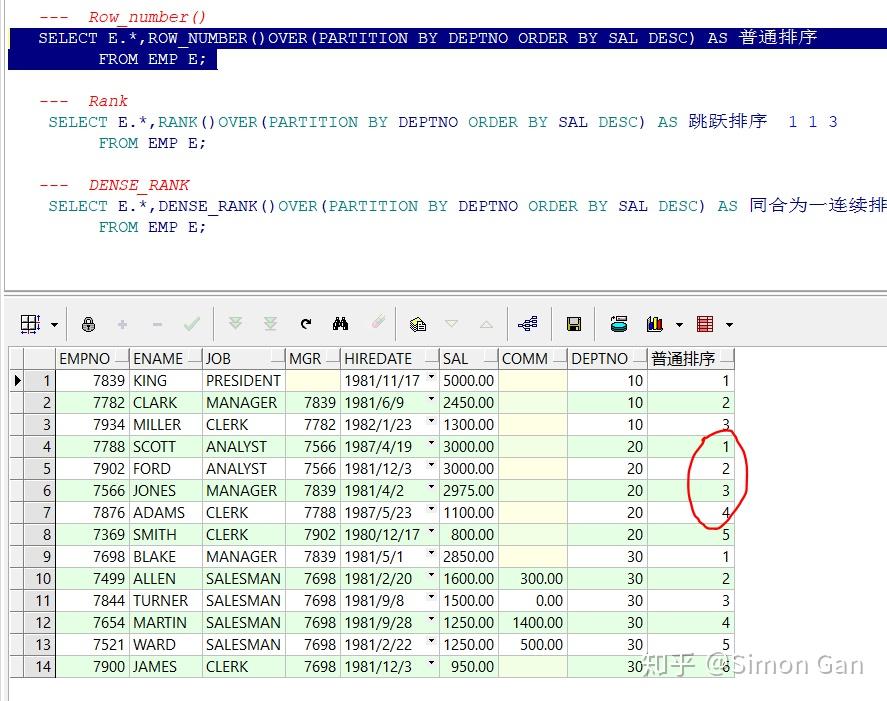Image resolution: width=887 pixels, height=701 pixels.
Task: Fetch remaining rows with the double-chevron icon
Action: pos(269,323)
